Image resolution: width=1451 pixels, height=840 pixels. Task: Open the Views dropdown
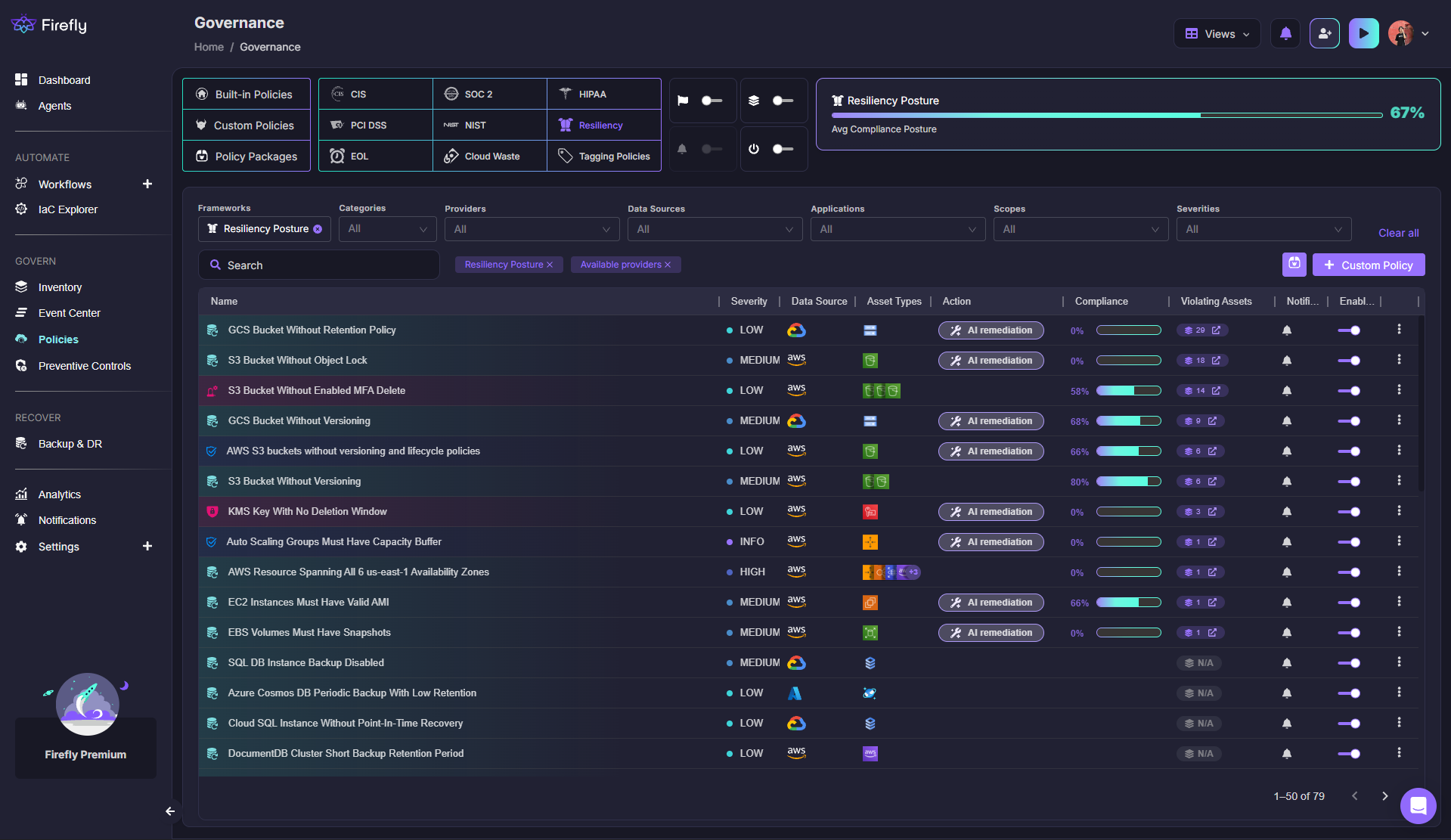coord(1217,34)
